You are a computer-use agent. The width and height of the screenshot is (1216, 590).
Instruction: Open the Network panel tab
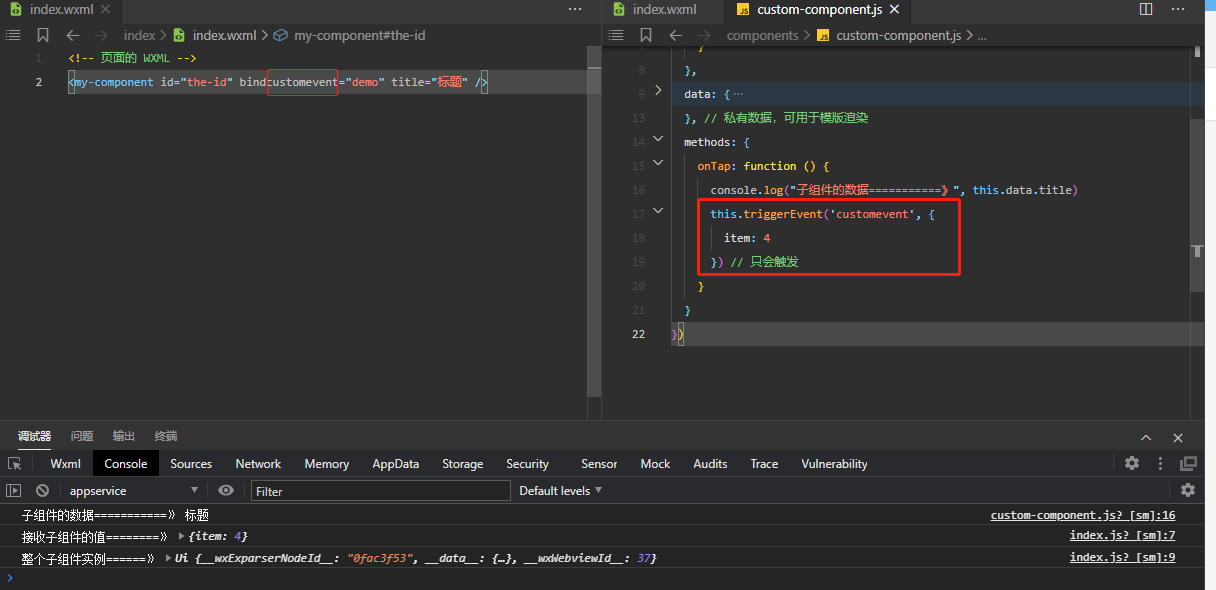pos(258,464)
